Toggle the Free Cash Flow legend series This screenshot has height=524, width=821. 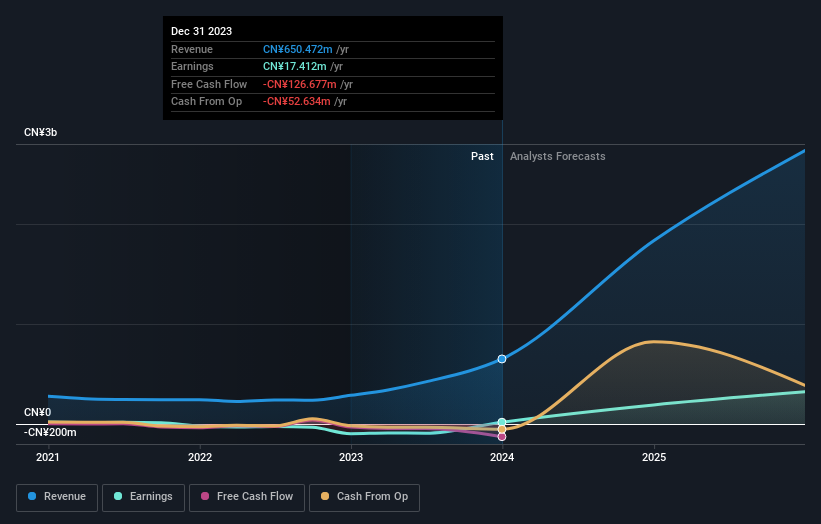247,497
